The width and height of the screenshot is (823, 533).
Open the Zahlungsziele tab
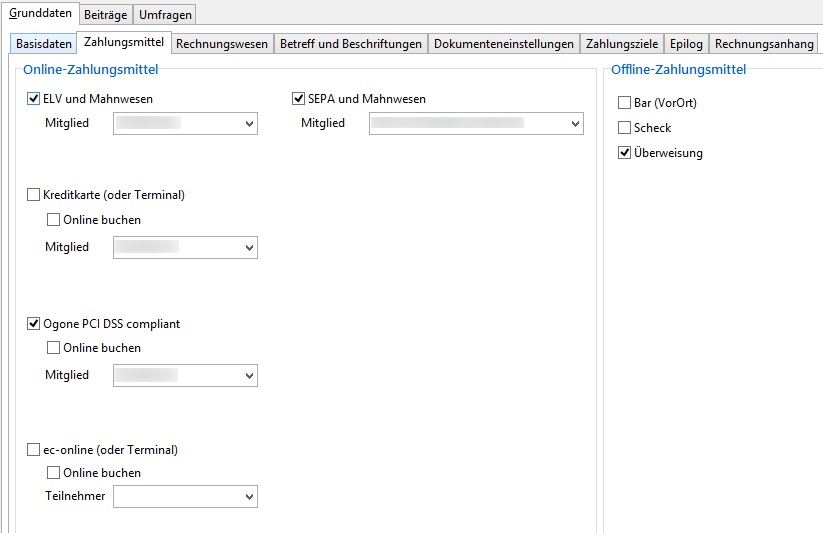[x=622, y=44]
